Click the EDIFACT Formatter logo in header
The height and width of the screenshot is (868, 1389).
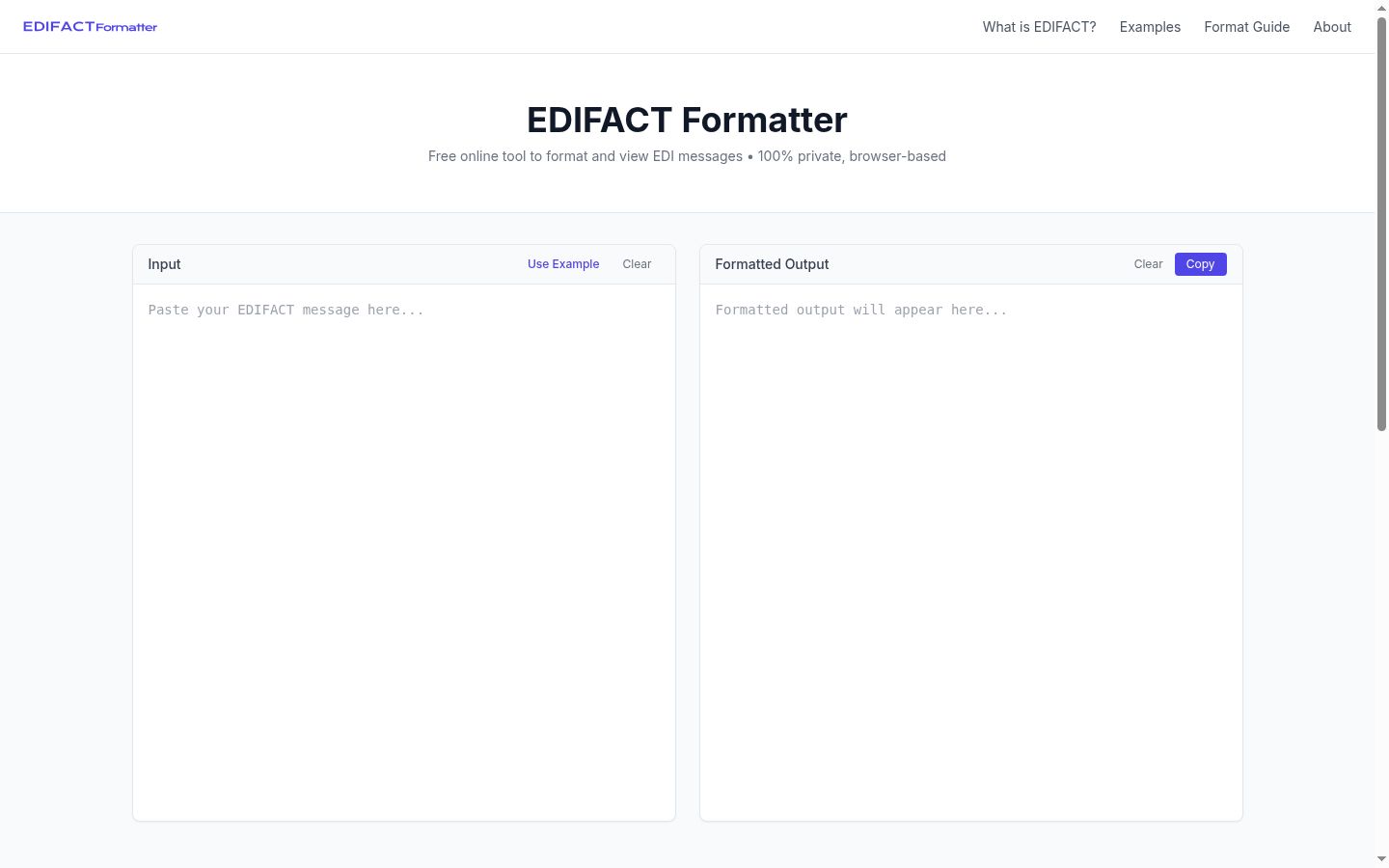coord(90,27)
